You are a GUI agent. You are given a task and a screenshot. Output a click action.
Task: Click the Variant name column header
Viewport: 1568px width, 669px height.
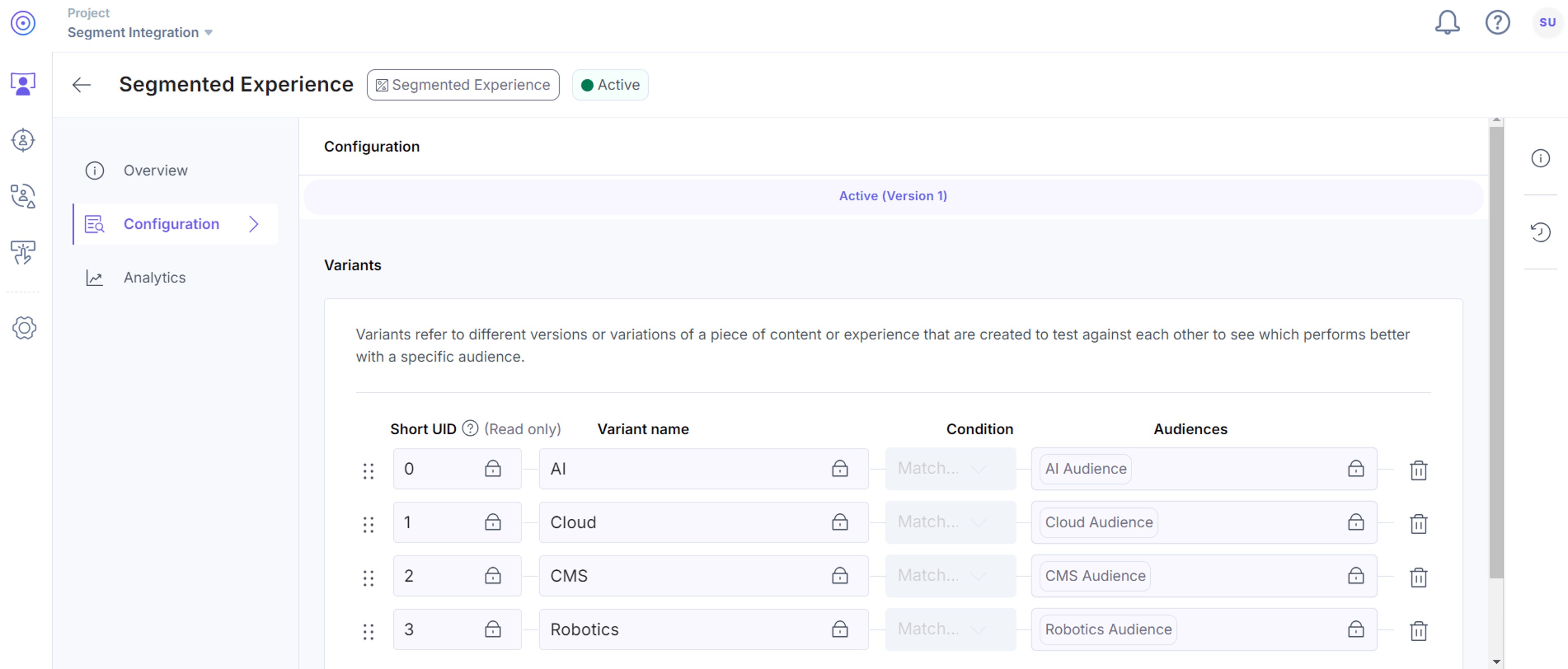[x=643, y=429]
